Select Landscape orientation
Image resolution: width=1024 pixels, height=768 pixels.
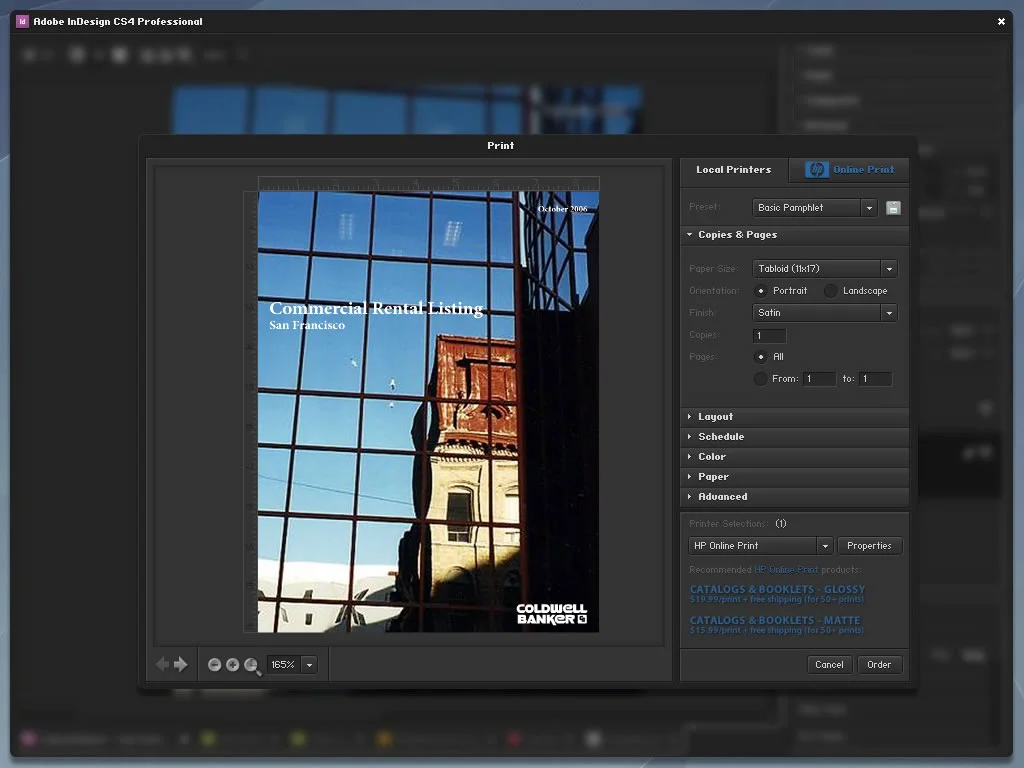pos(830,291)
